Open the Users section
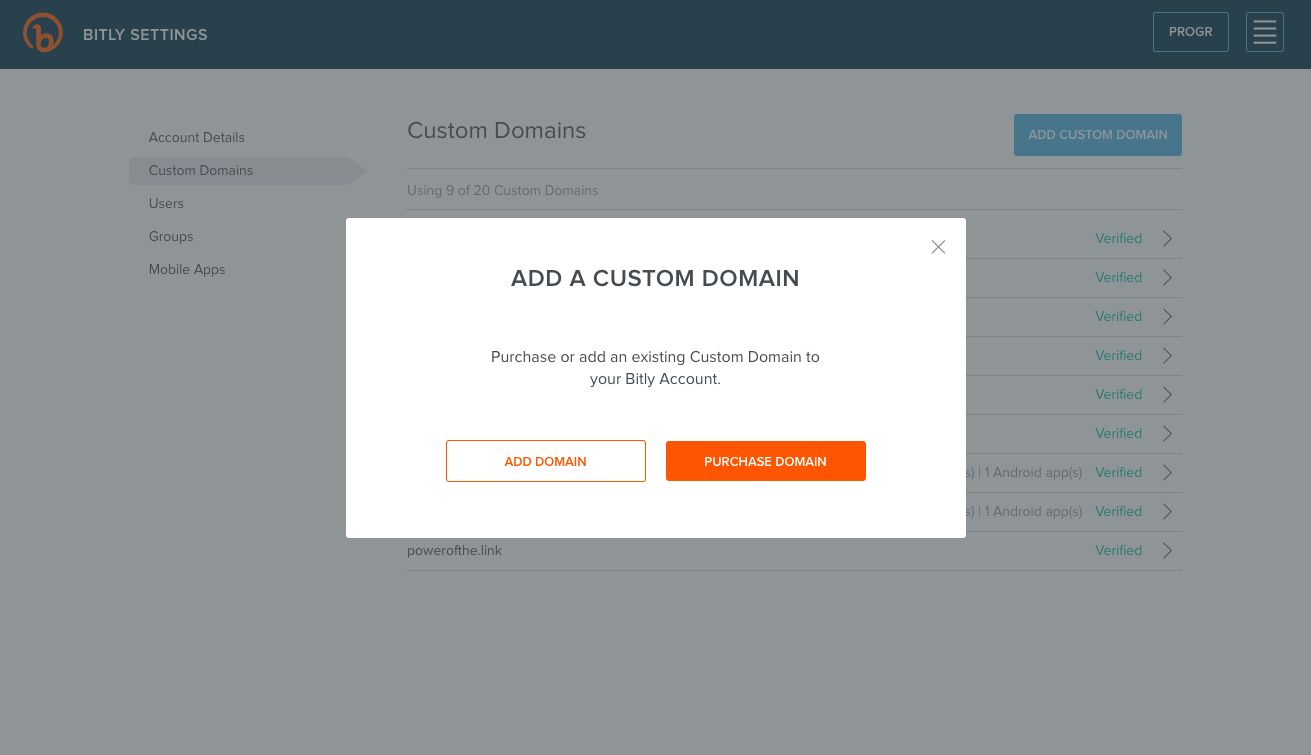The width and height of the screenshot is (1311, 755). click(166, 203)
